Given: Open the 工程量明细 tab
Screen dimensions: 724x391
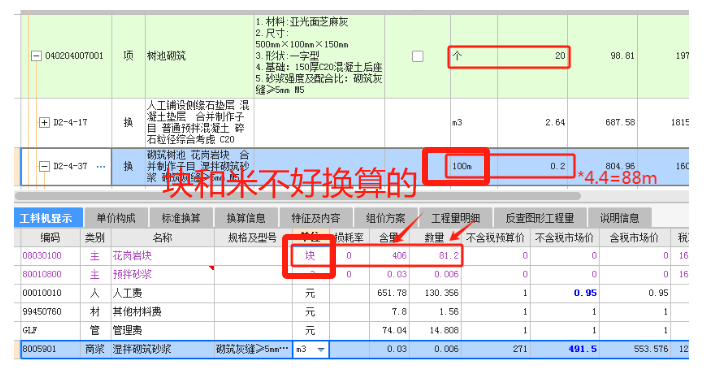Looking at the screenshot, I should (x=455, y=218).
